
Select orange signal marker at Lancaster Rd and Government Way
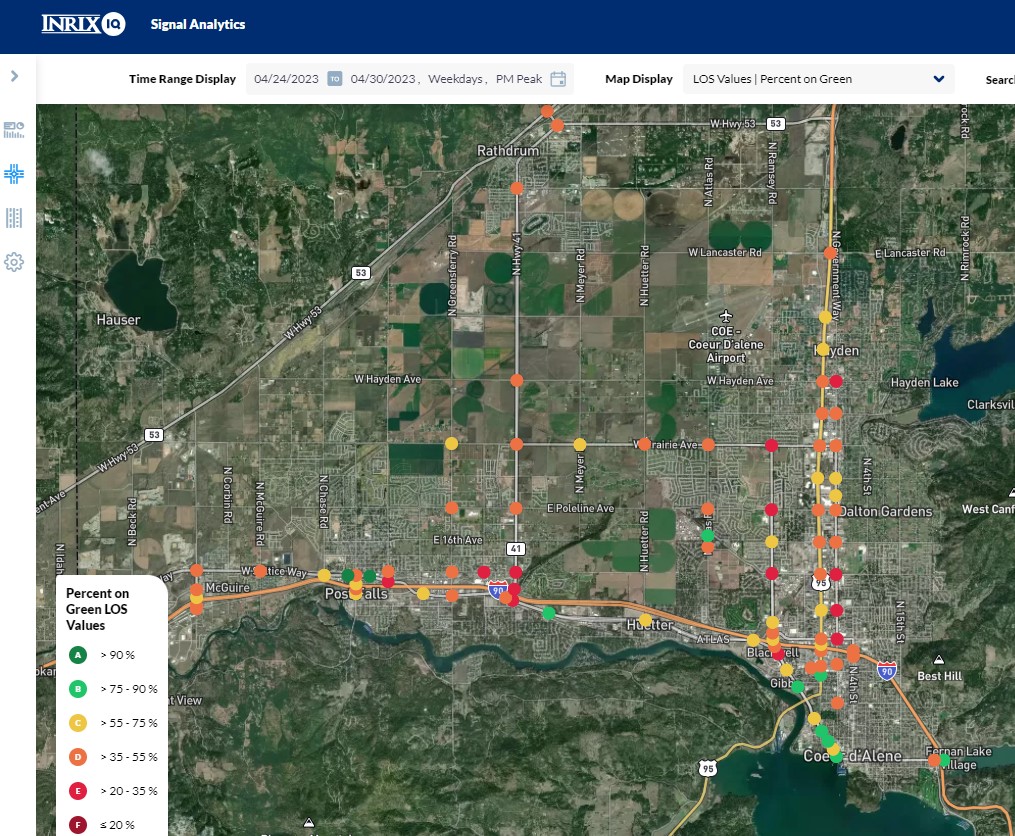(x=830, y=253)
